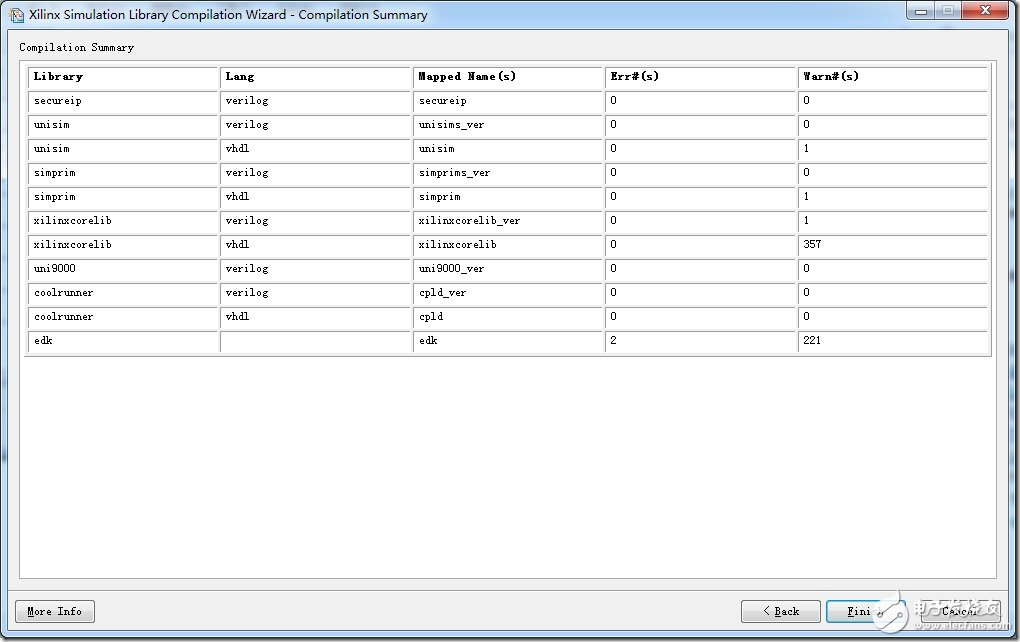Click the Err#(s) column header
This screenshot has height=642, width=1020.
(700, 77)
